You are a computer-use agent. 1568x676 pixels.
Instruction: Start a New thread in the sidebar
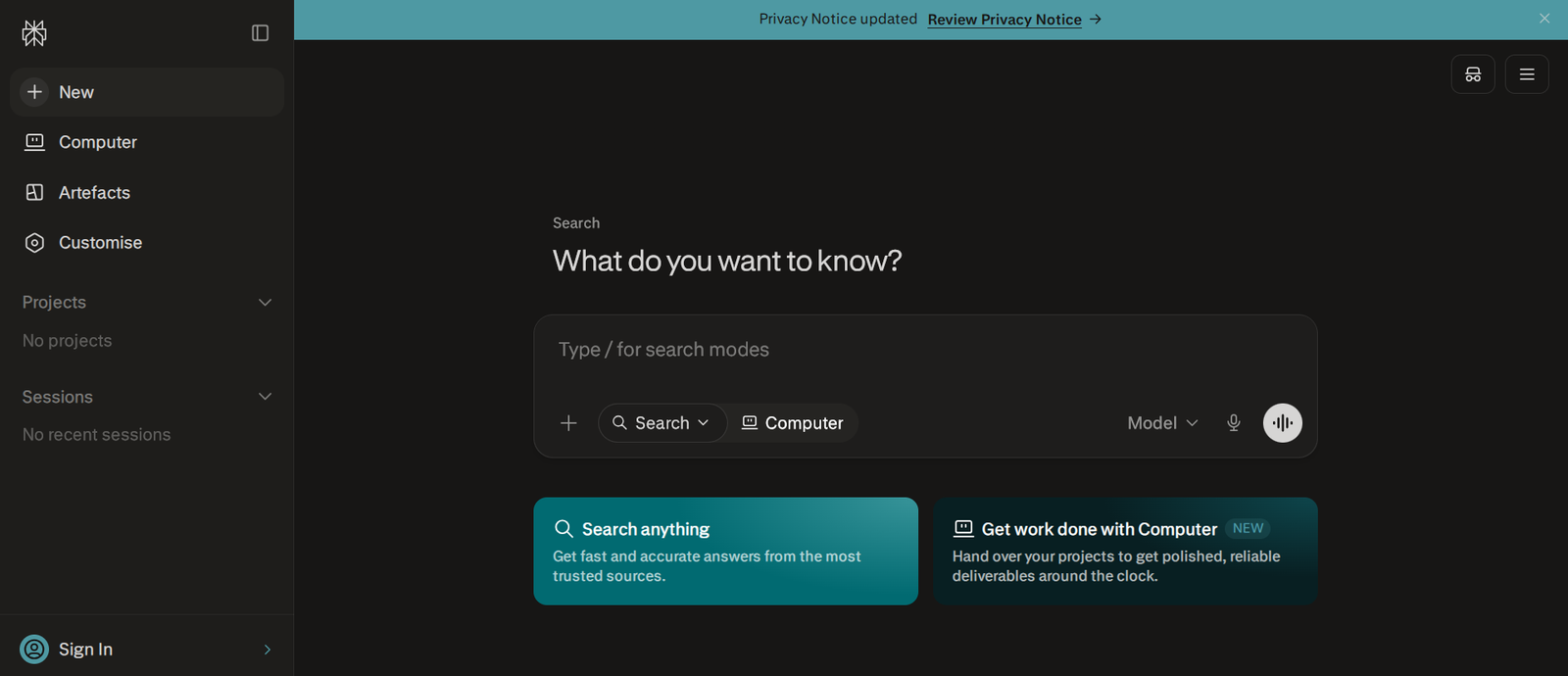(x=147, y=92)
